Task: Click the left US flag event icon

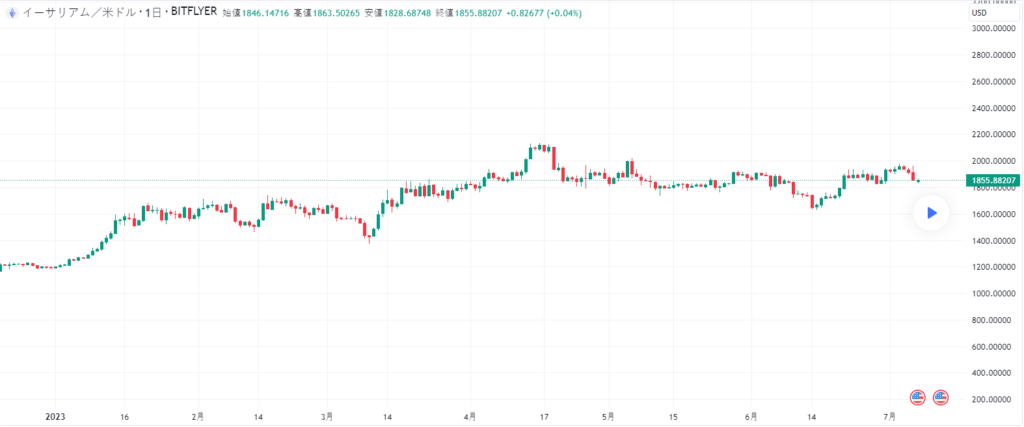Action: pyautogui.click(x=918, y=397)
